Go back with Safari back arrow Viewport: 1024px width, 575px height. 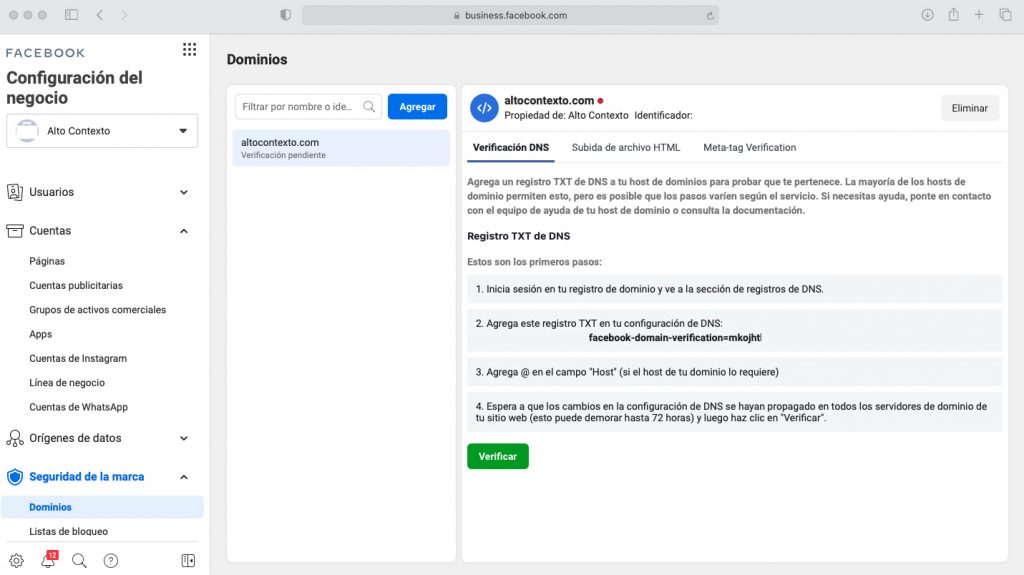pos(100,15)
